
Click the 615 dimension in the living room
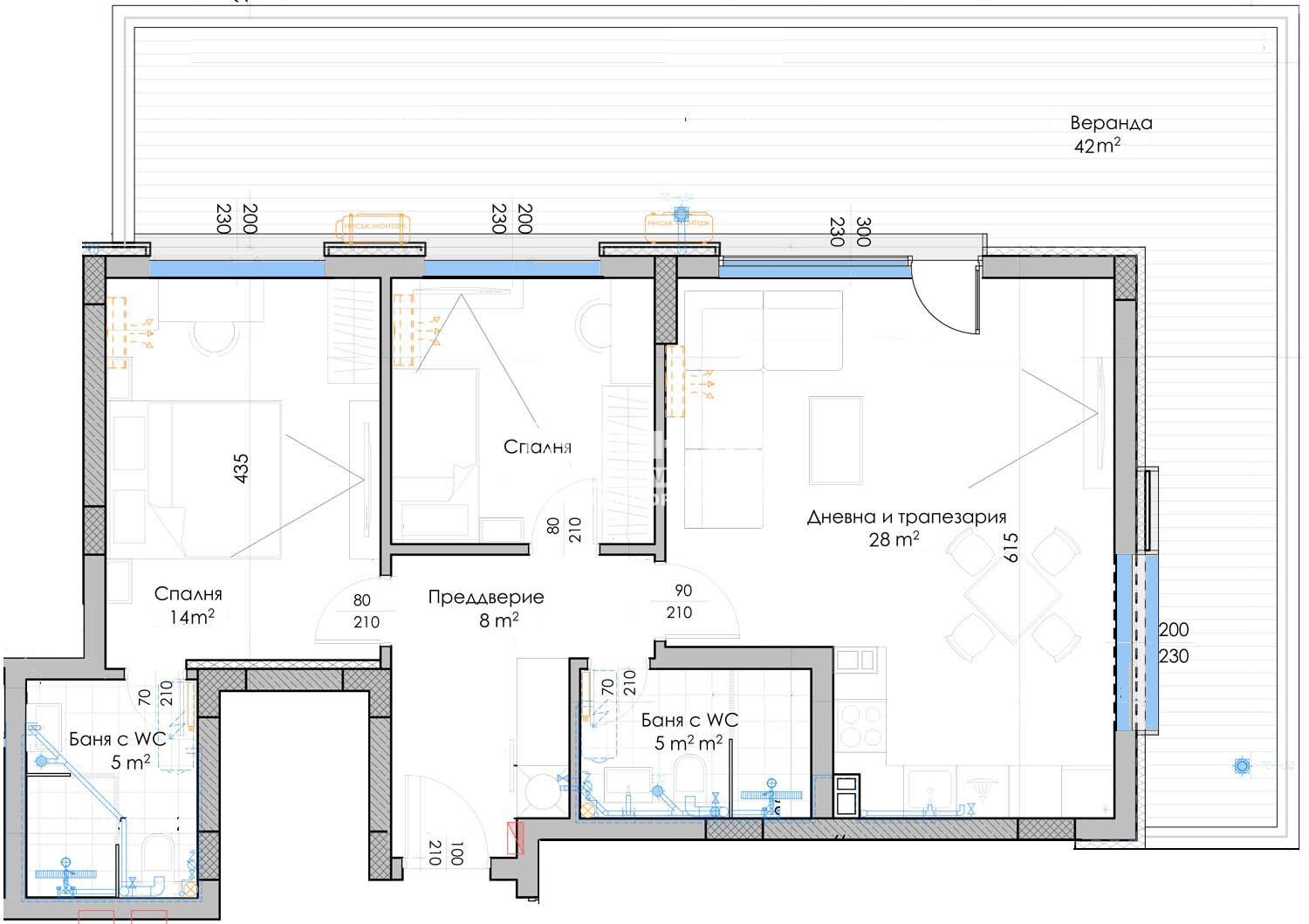1011,548
